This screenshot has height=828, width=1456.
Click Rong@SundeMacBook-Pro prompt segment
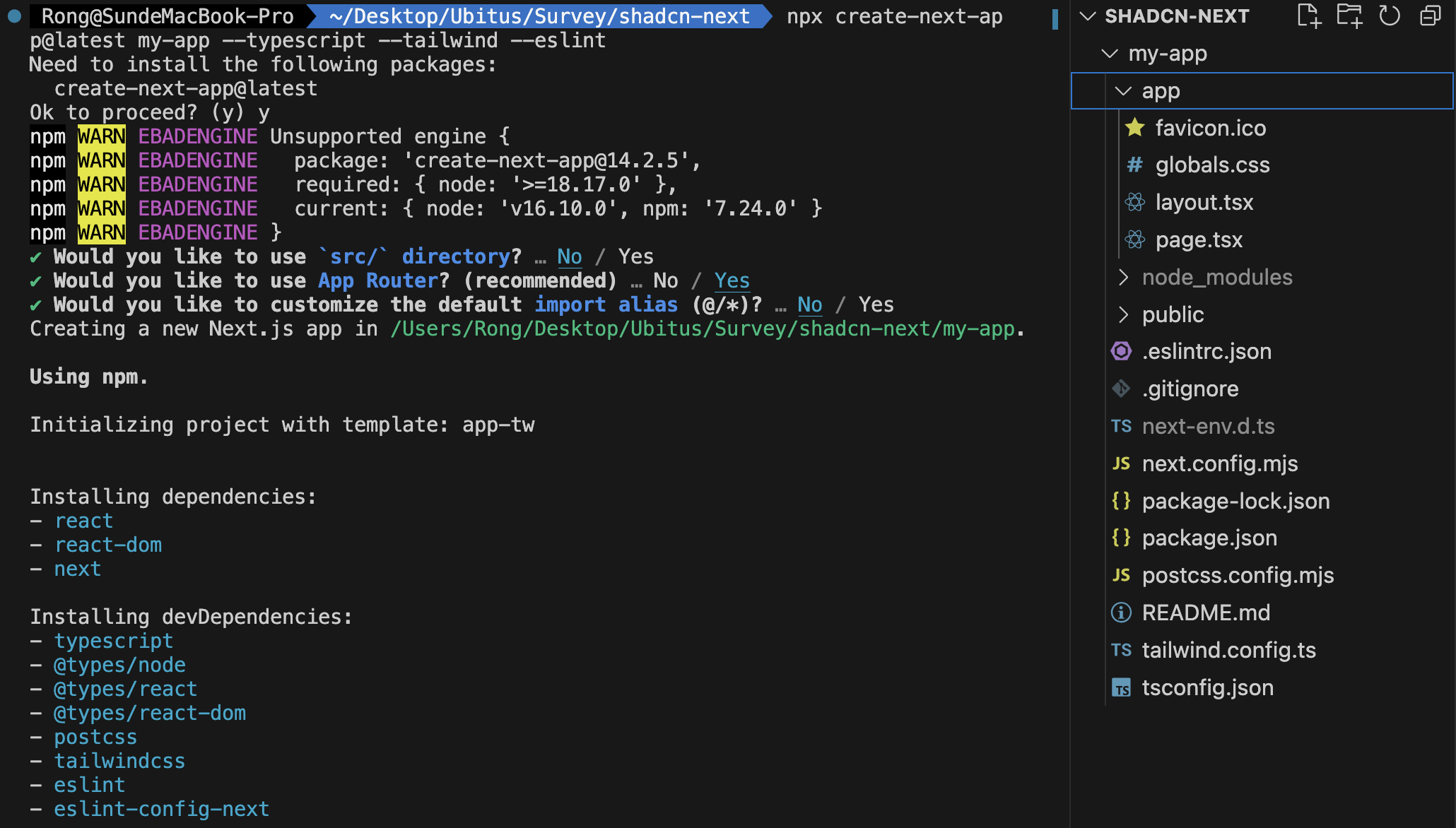(168, 16)
